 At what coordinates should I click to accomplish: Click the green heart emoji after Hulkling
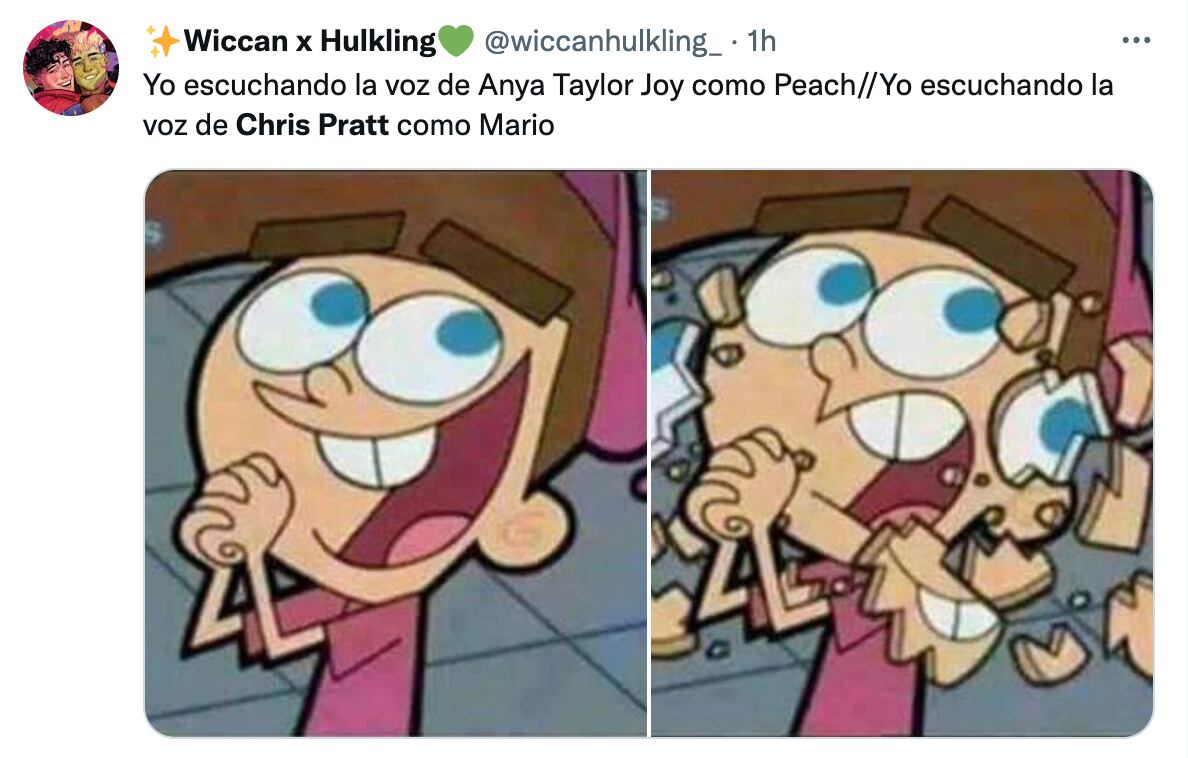tap(456, 41)
